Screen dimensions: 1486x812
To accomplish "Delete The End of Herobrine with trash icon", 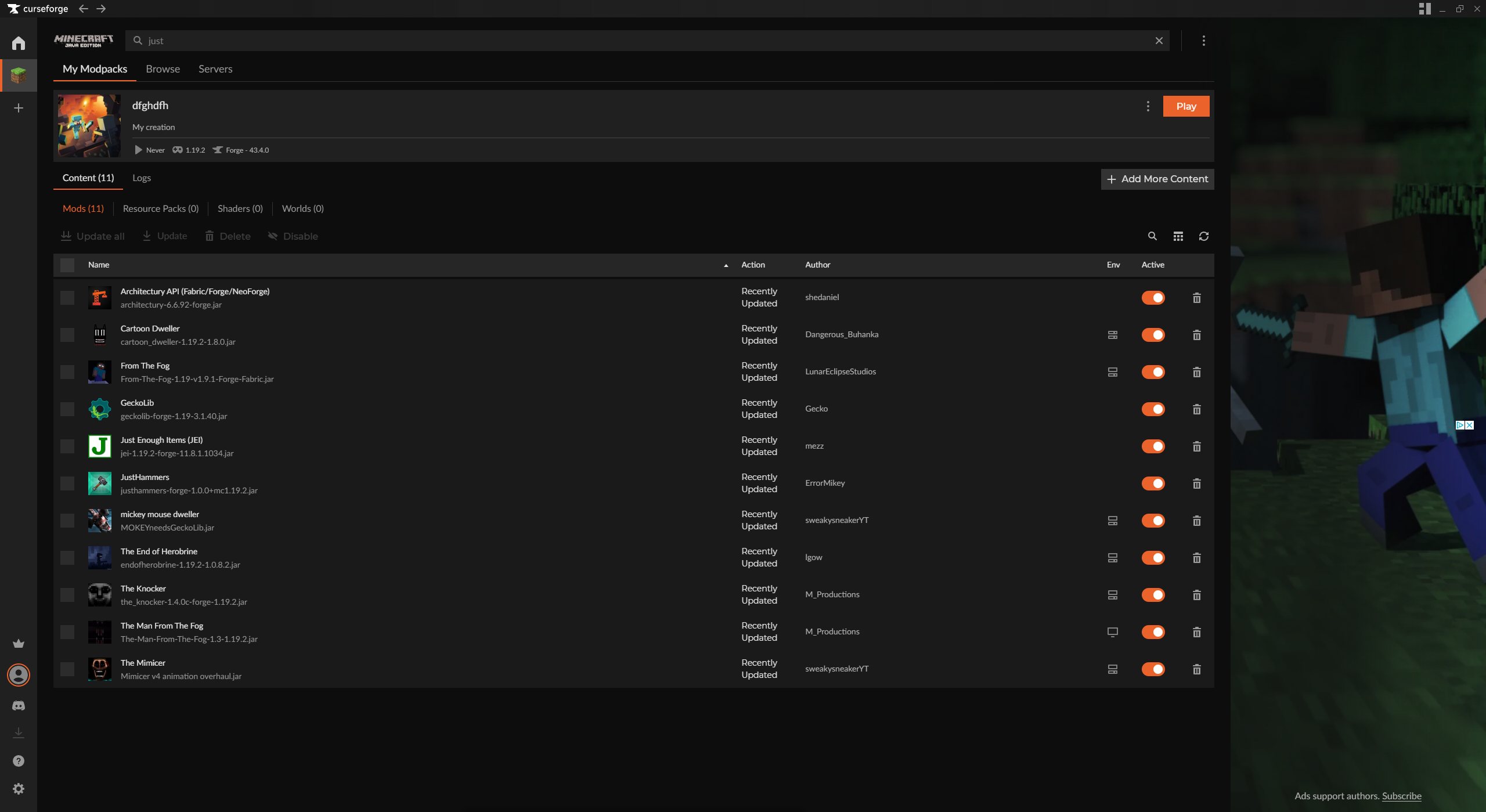I will (x=1197, y=558).
